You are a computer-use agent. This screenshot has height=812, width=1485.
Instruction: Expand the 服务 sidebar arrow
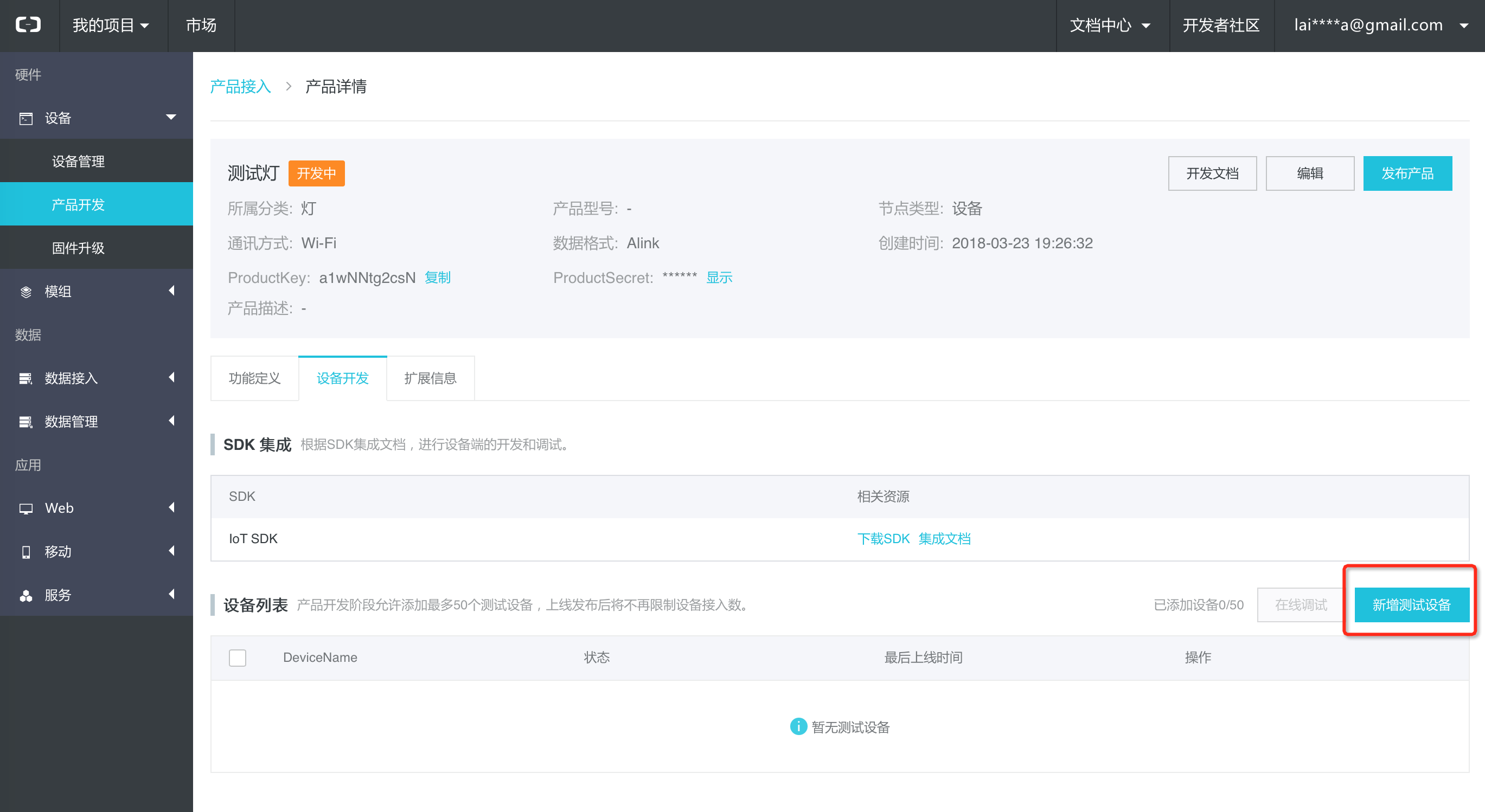coord(171,594)
